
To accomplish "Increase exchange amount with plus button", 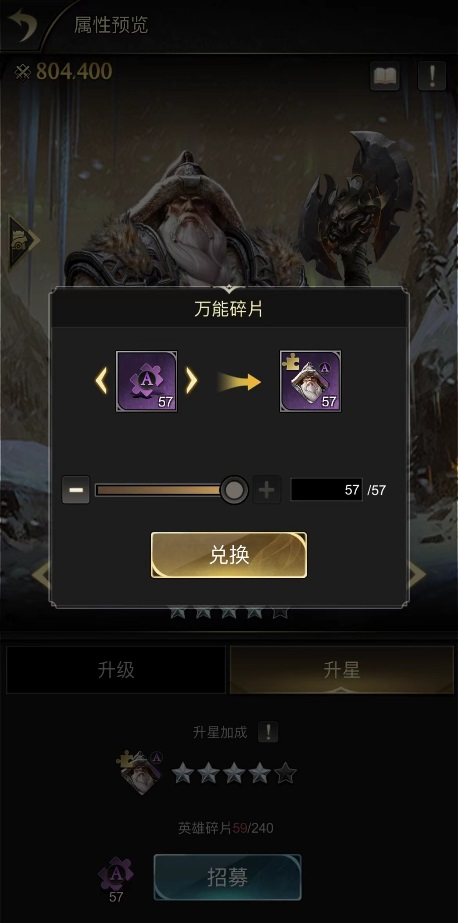I will (267, 490).
